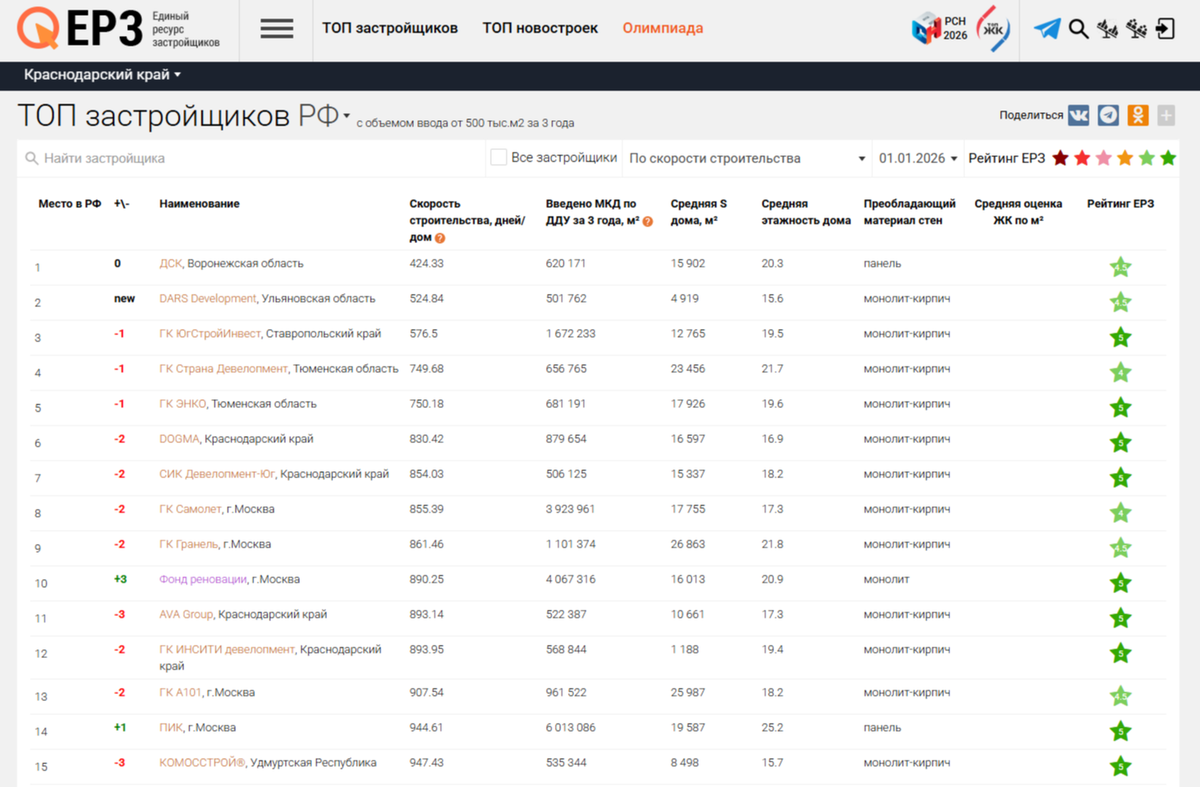Viewport: 1200px width, 787px height.
Task: Click the ЕРЗ site logo
Action: pyautogui.click(x=118, y=30)
